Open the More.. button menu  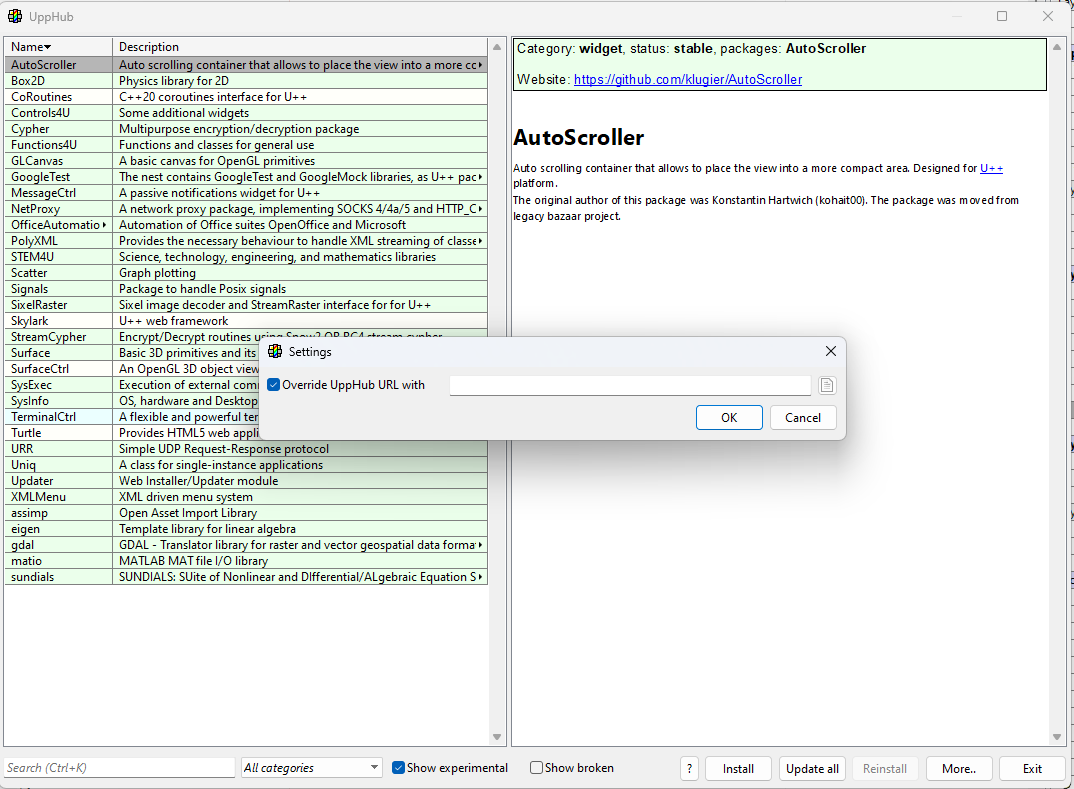(958, 768)
